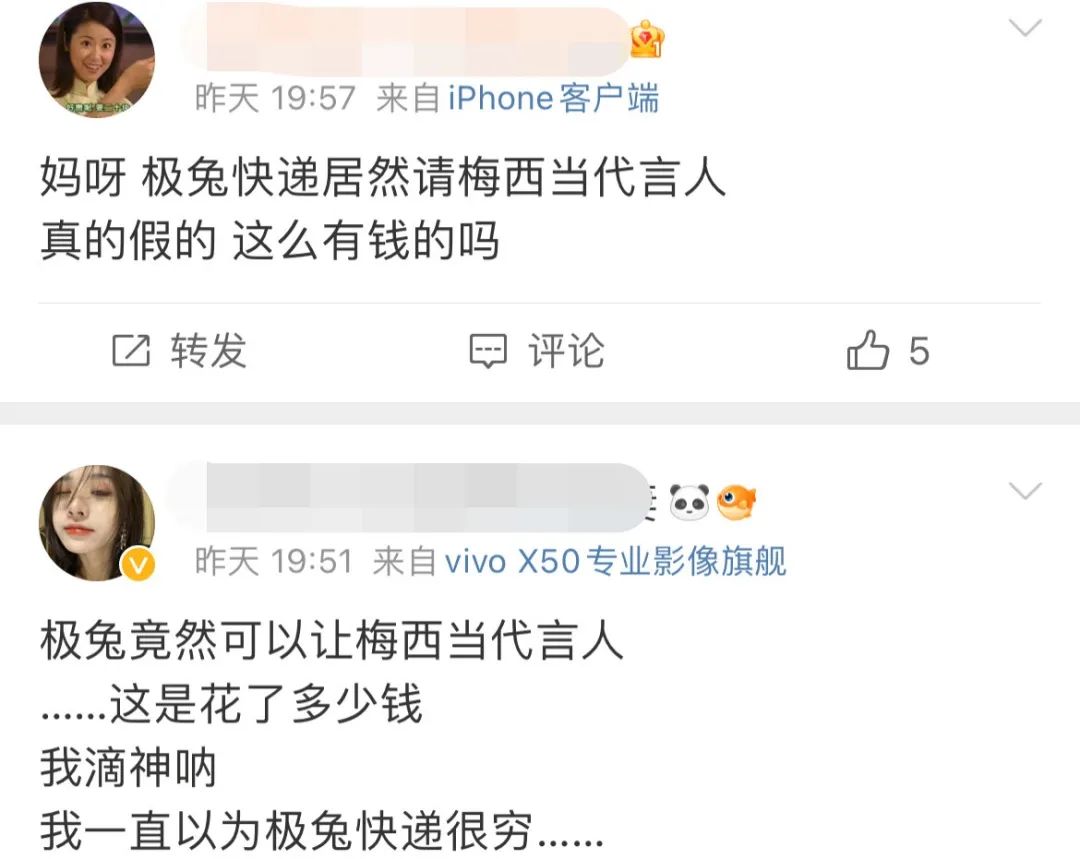Click the 评论 comment button
Image resolution: width=1080 pixels, height=859 pixels.
point(537,351)
